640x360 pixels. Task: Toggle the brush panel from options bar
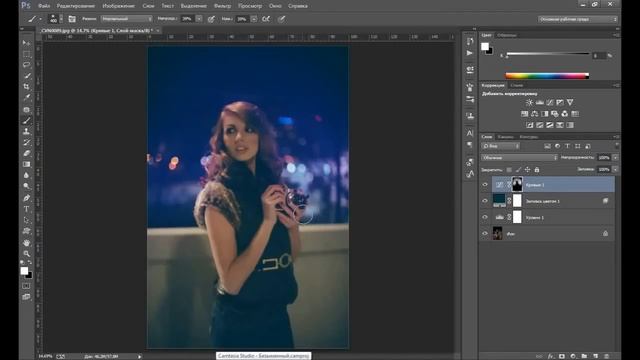72,19
